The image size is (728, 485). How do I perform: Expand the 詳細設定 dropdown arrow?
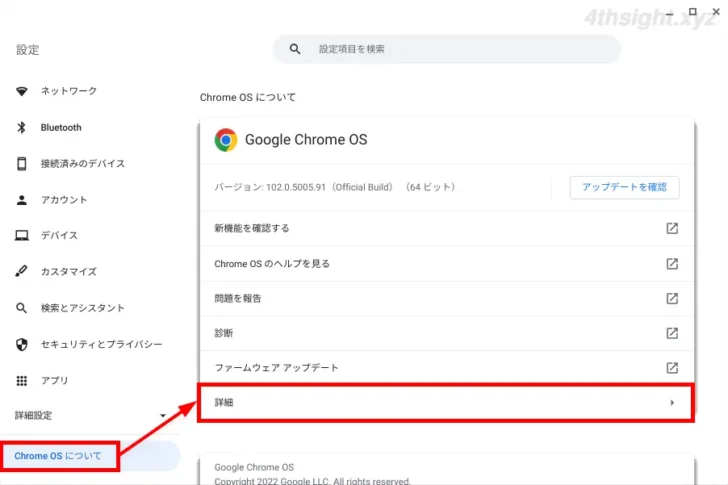click(x=162, y=415)
